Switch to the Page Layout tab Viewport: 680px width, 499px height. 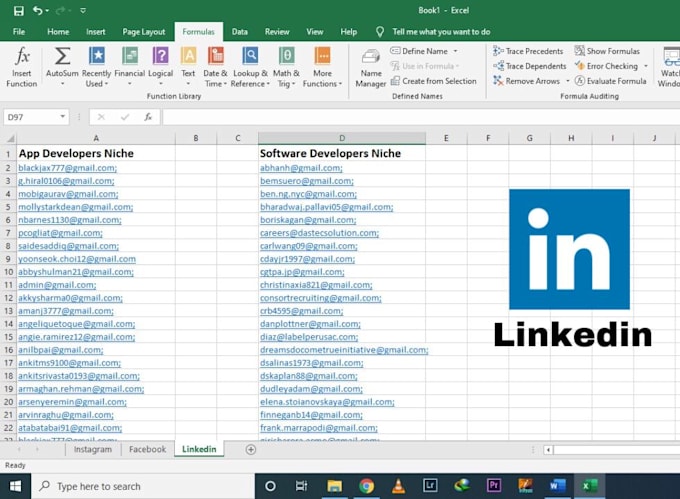[144, 32]
